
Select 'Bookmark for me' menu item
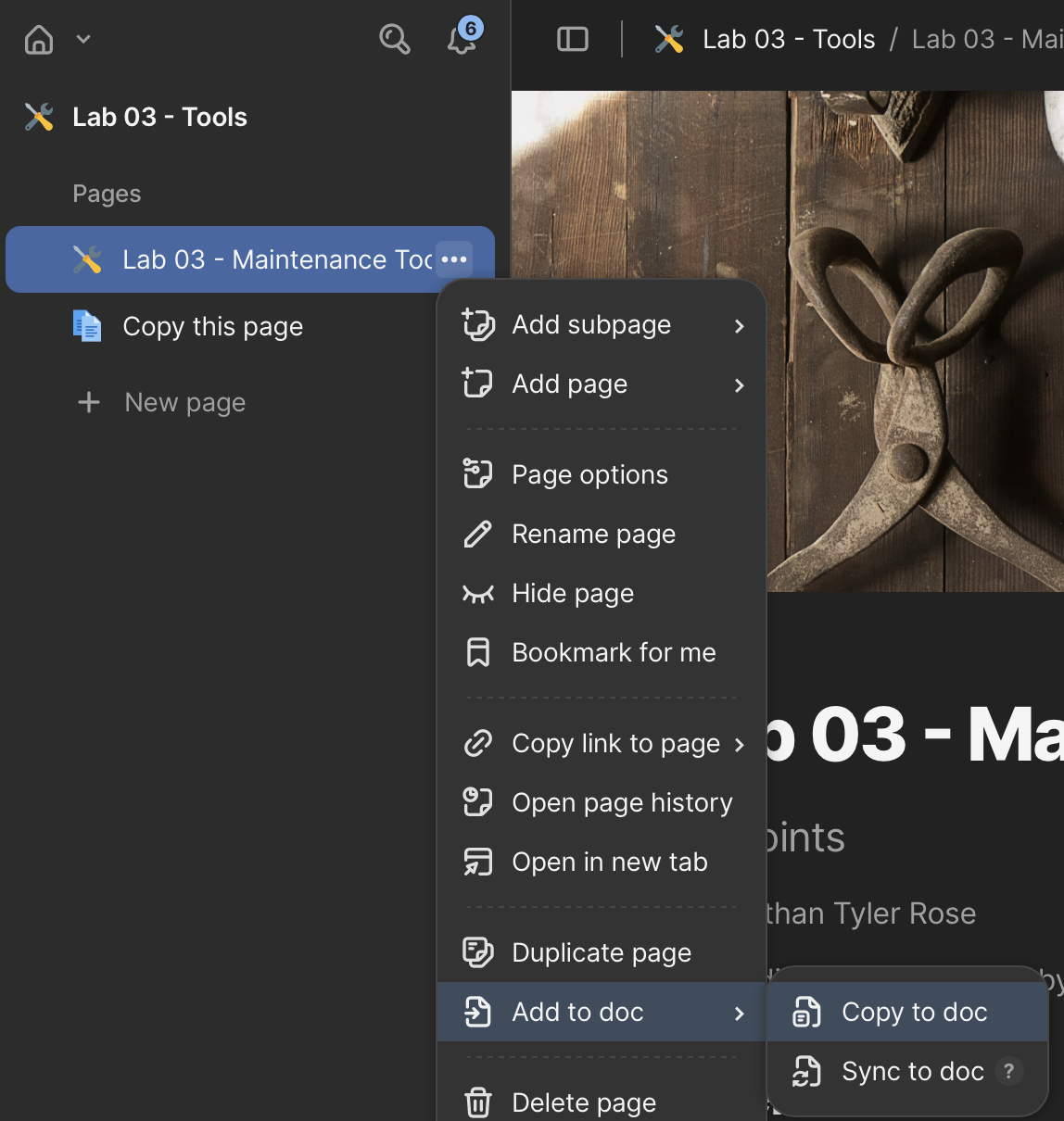[x=602, y=652]
